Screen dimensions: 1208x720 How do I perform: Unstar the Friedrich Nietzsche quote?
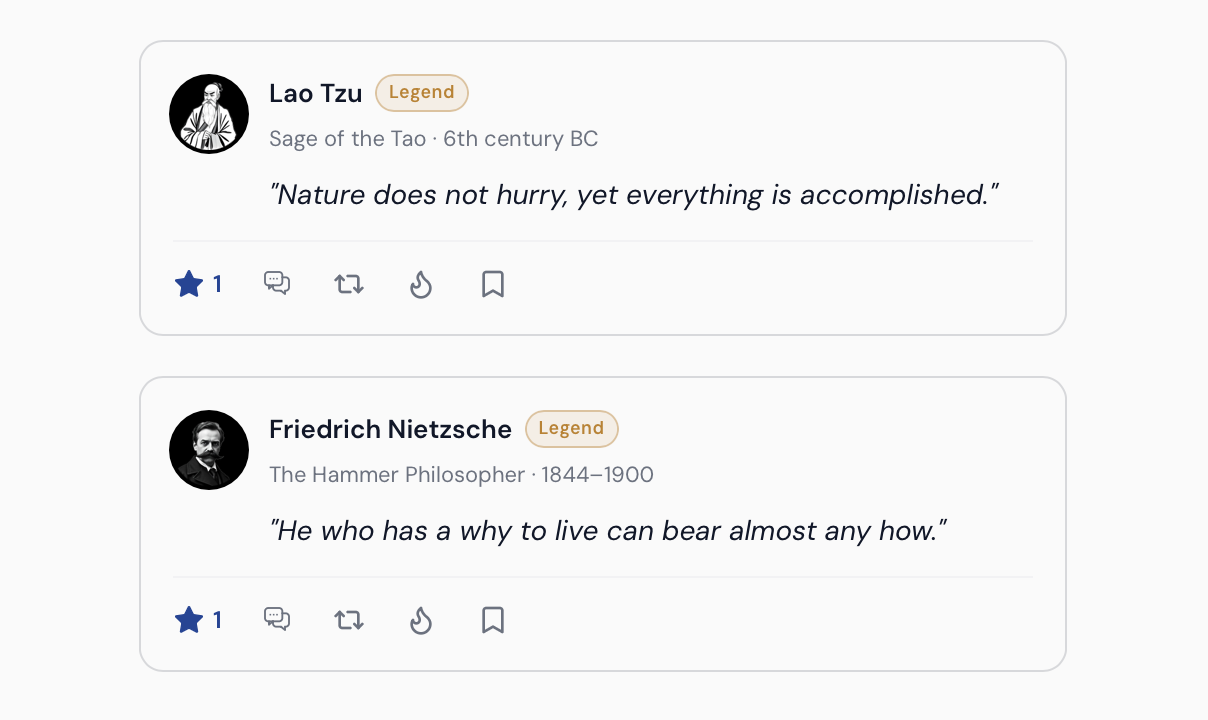198,621
